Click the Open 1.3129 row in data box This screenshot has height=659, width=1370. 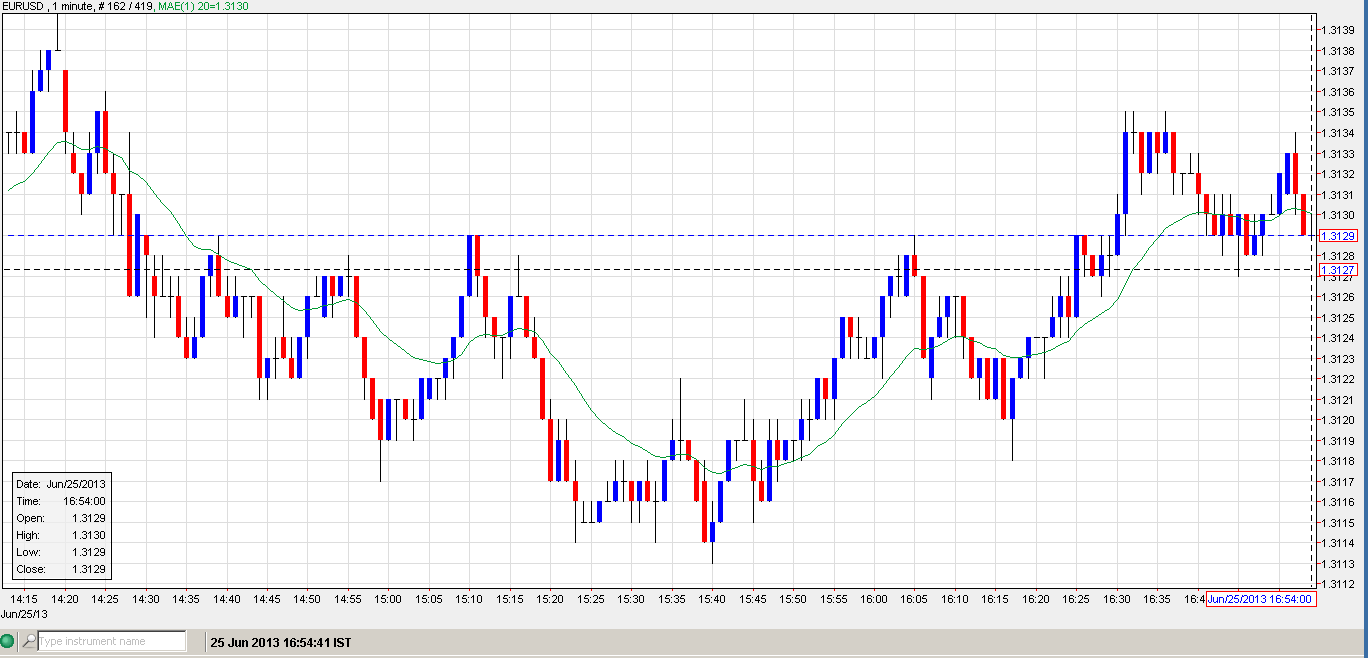[x=61, y=518]
